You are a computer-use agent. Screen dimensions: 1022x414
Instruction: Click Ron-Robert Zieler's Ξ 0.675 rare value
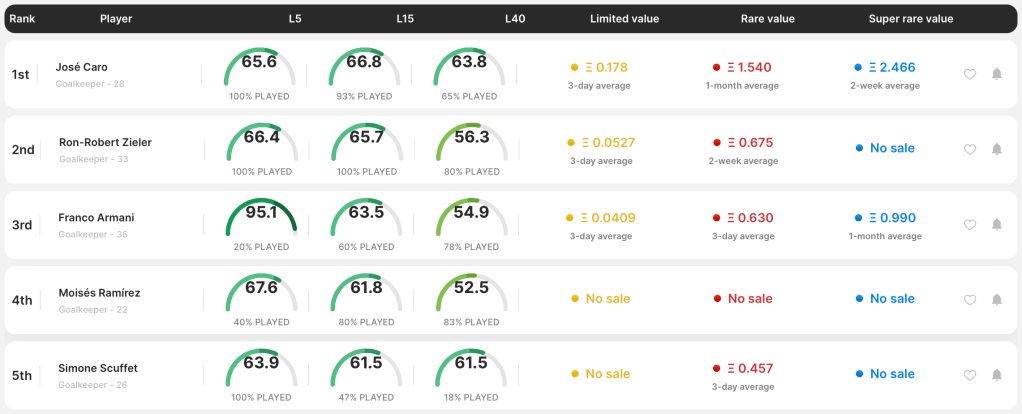pos(747,142)
